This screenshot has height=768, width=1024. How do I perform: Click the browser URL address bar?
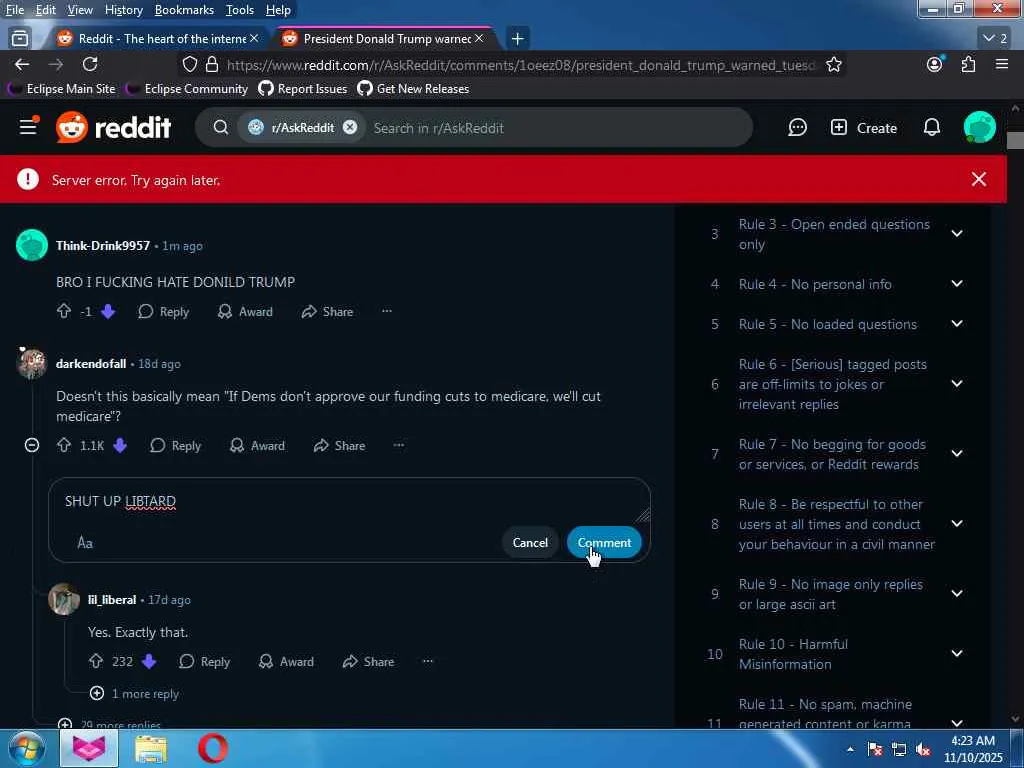click(520, 65)
